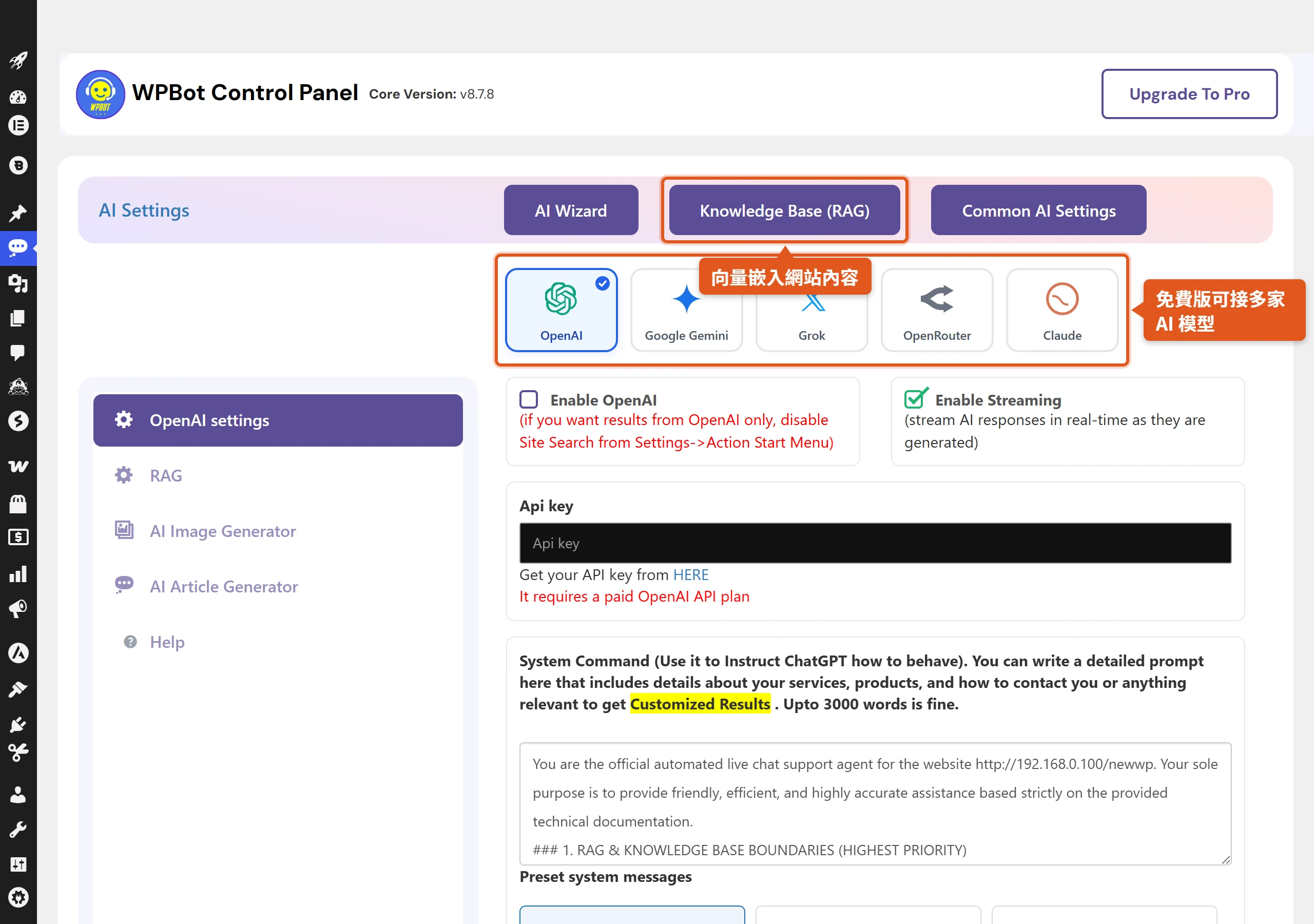Open the Help side tab
This screenshot has width=1314, height=924.
278,642
